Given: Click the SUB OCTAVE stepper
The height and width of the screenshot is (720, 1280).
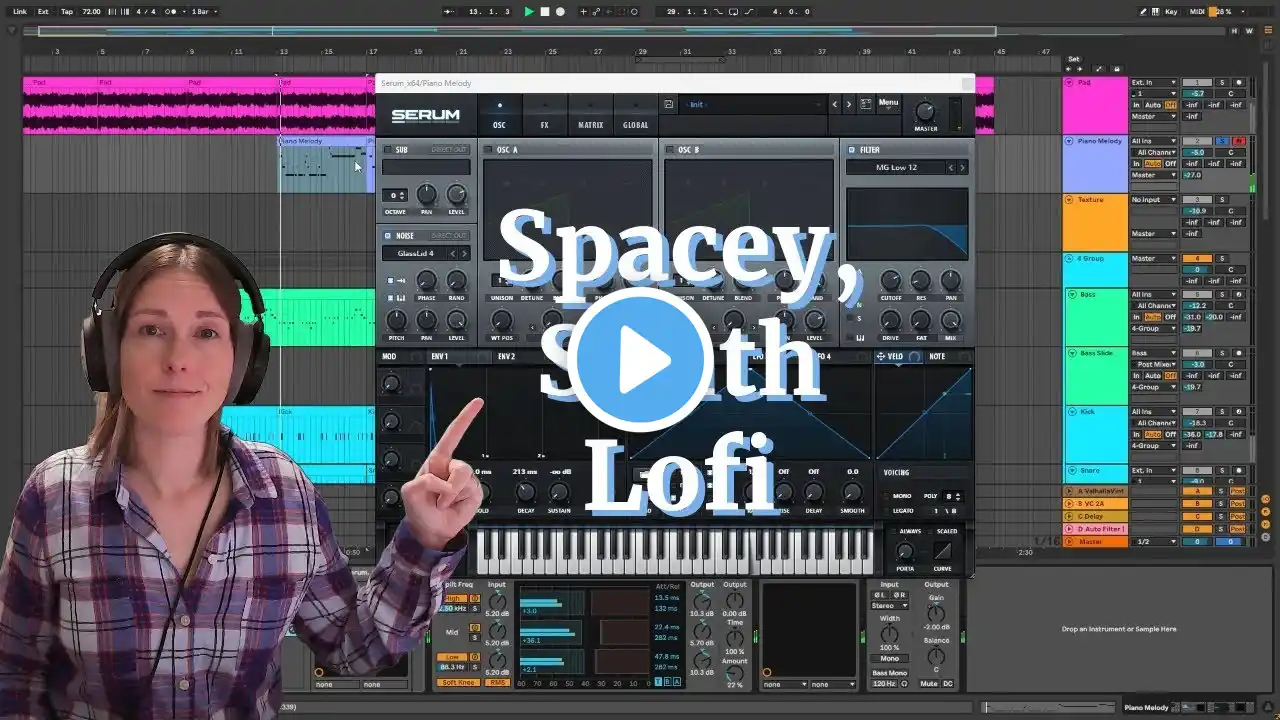Looking at the screenshot, I should coord(396,195).
